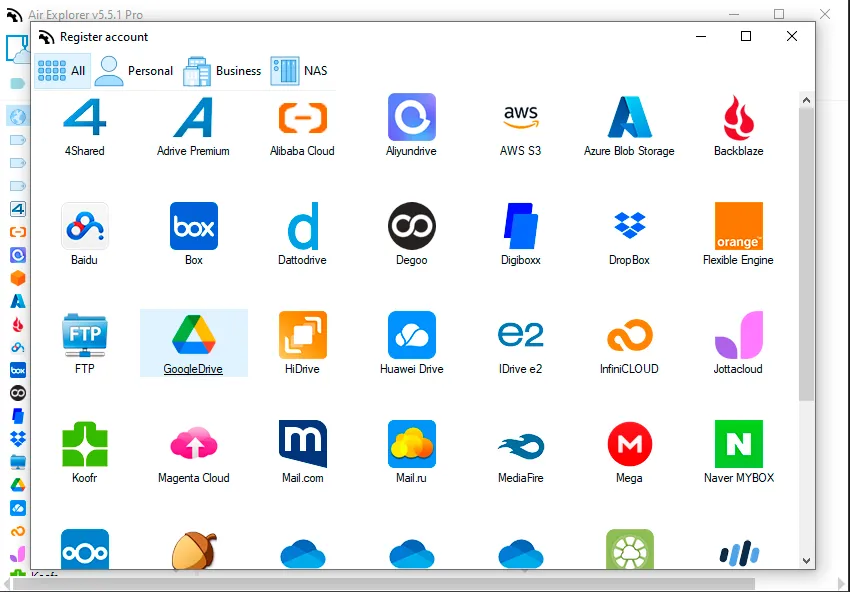Select MediaFire service
The height and width of the screenshot is (592, 850).
point(520,446)
